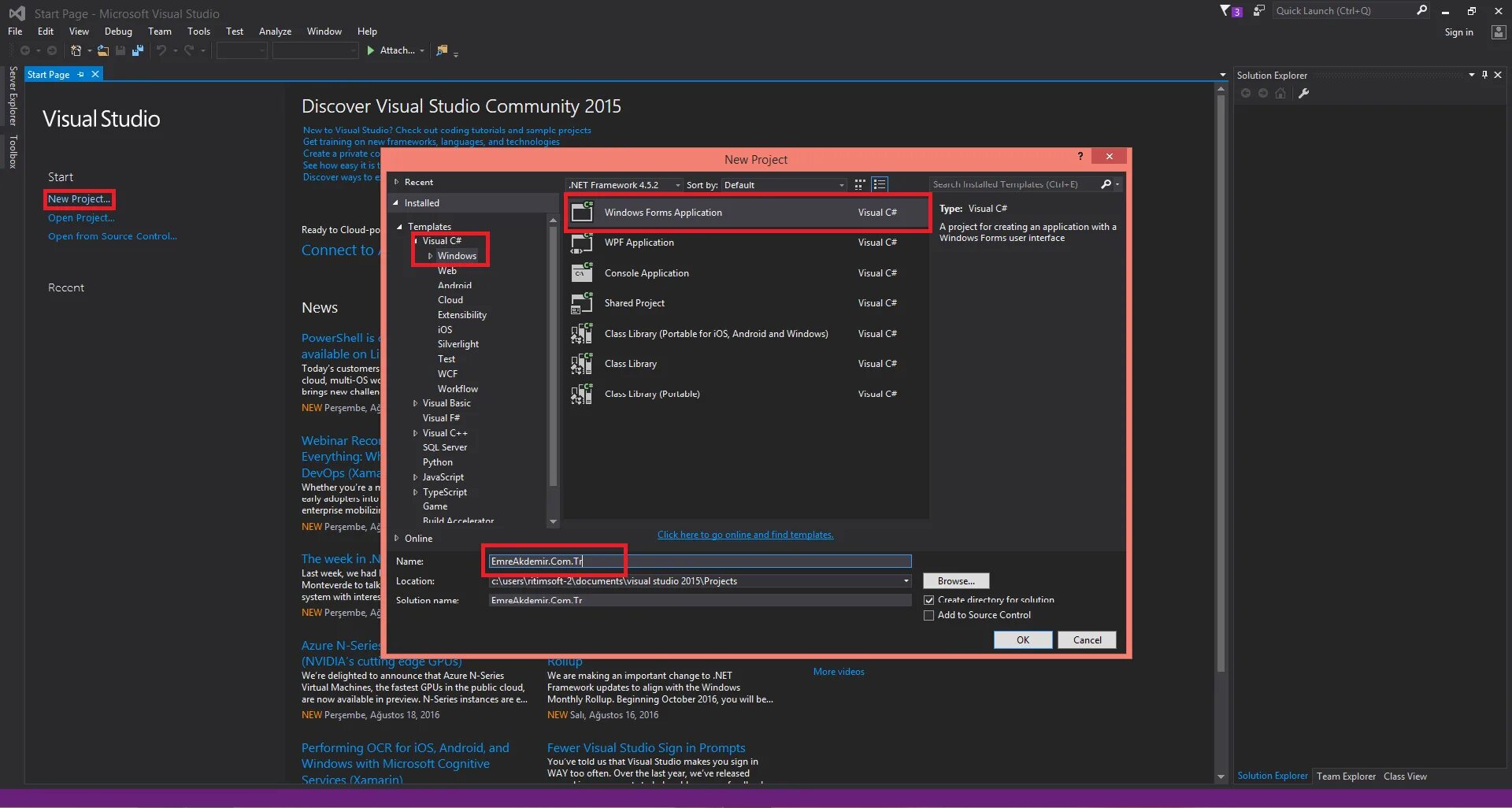This screenshot has height=808, width=1512.
Task: Click the Console Application template icon
Action: coord(582,272)
